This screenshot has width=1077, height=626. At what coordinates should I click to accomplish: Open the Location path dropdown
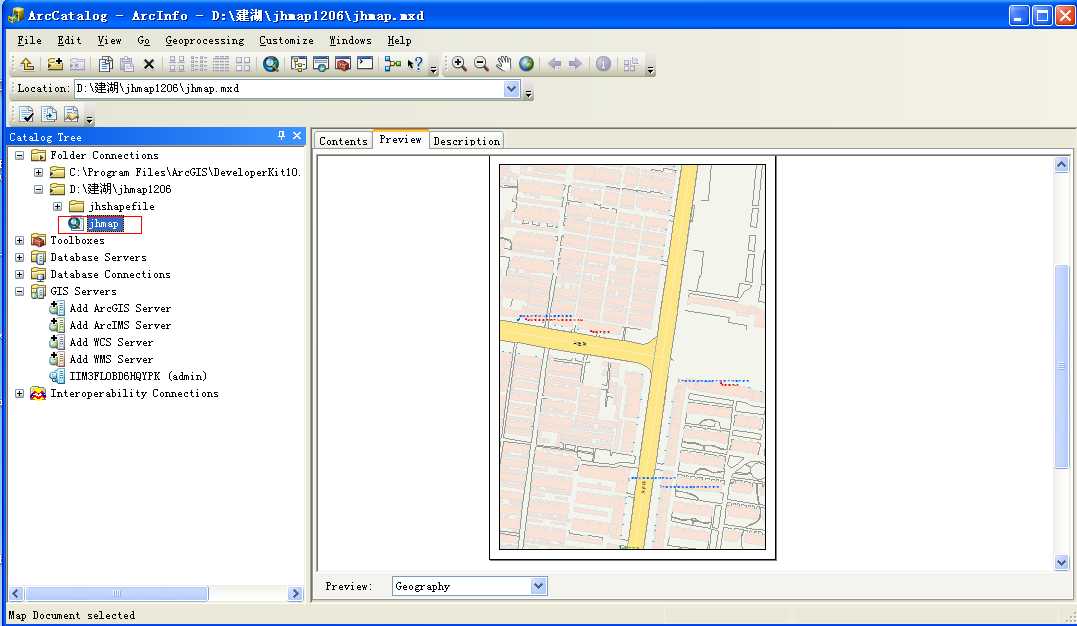pos(512,89)
